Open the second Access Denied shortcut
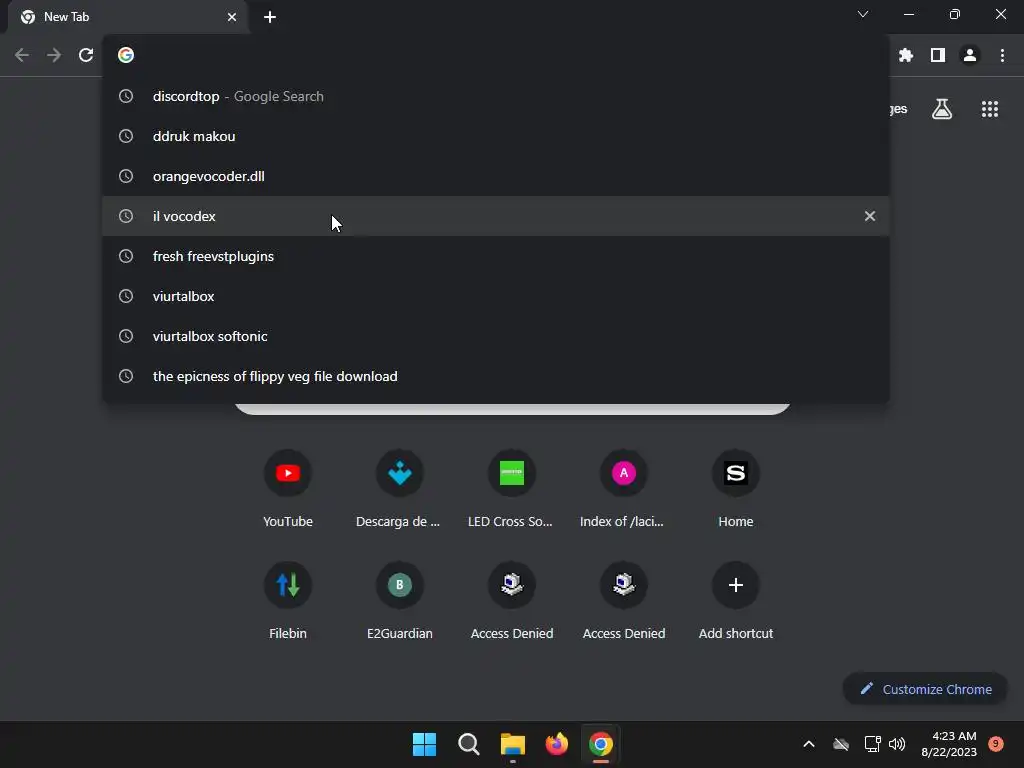The width and height of the screenshot is (1024, 768). click(x=624, y=601)
